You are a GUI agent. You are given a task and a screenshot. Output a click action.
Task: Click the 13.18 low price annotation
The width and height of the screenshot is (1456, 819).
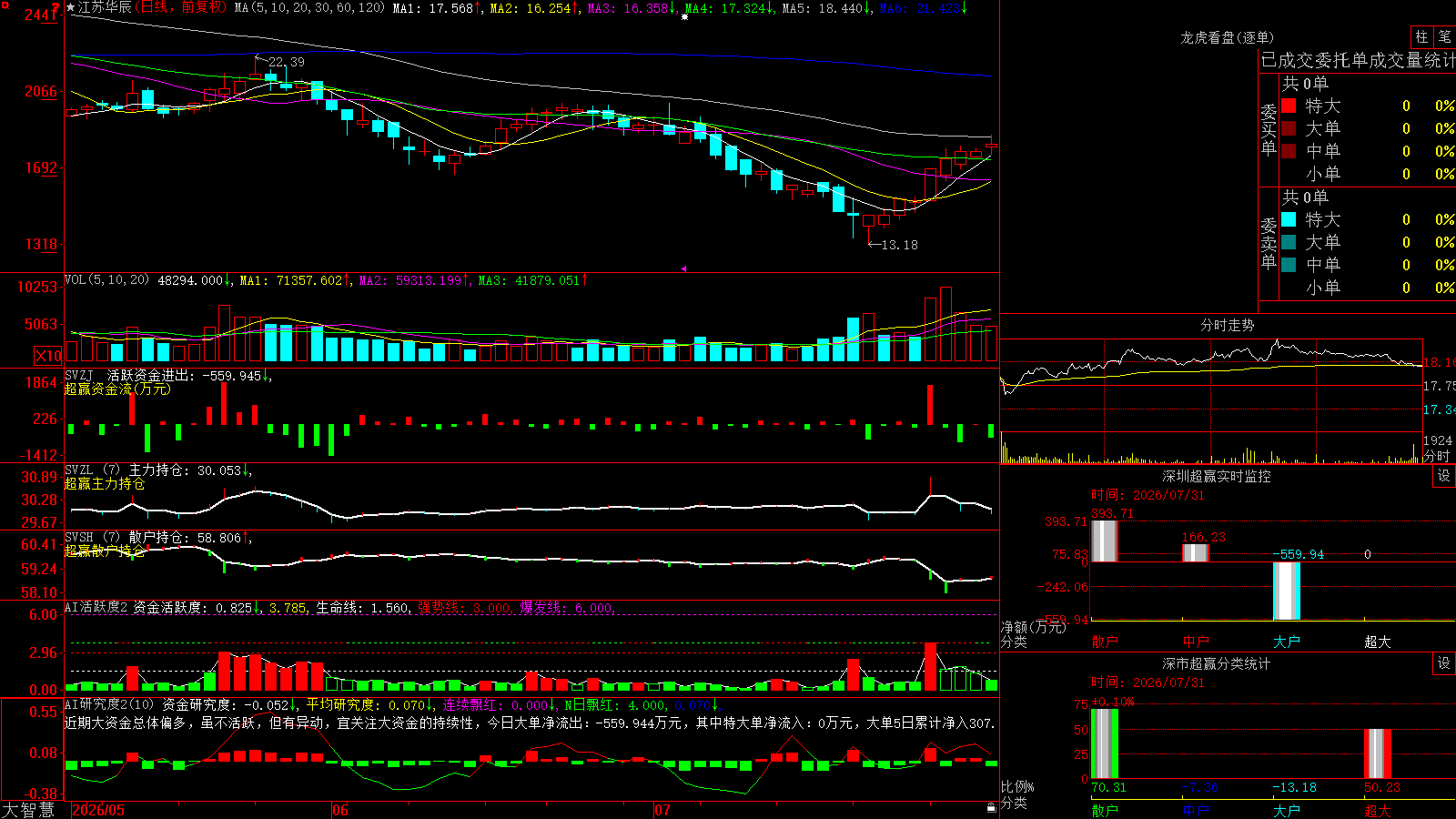coord(899,245)
